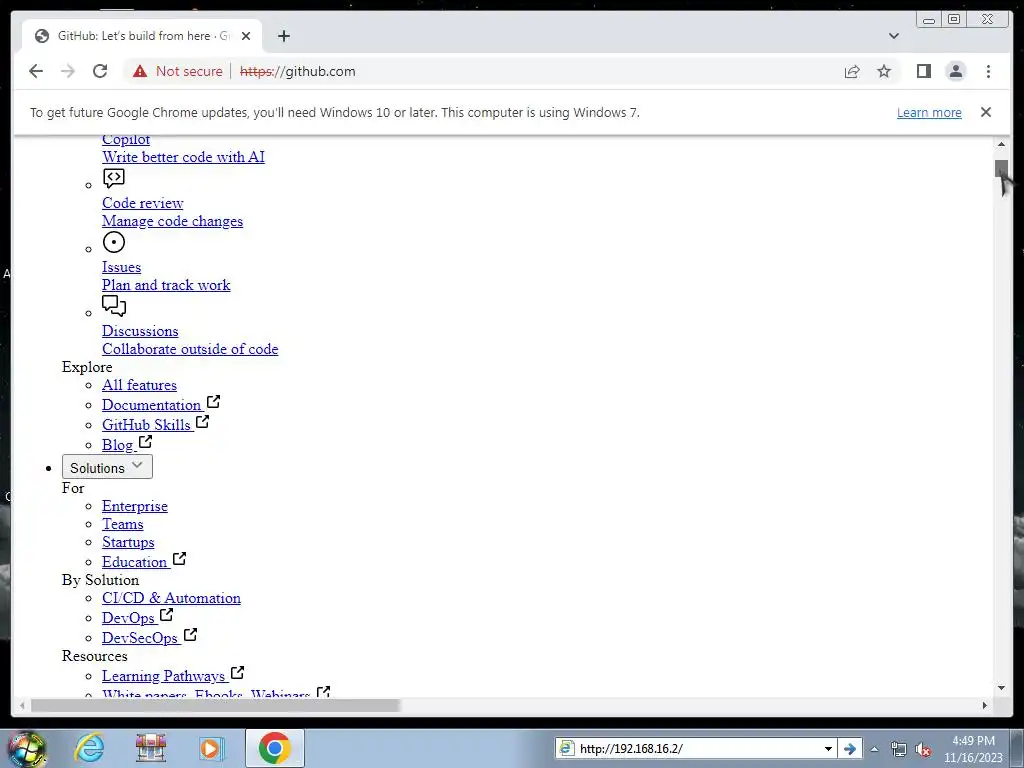Open the Copilot link
This screenshot has width=1024, height=768.
click(126, 139)
